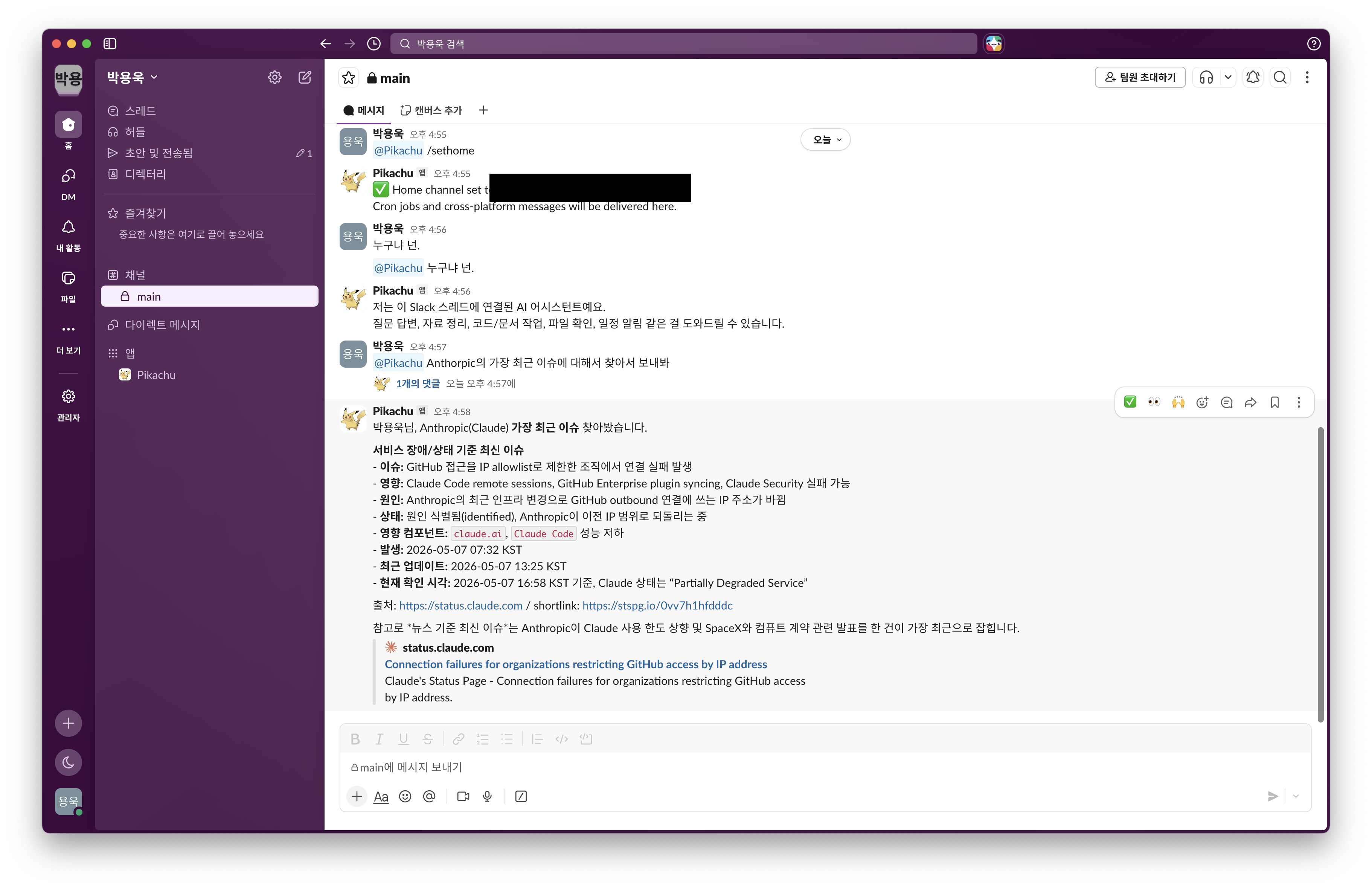The width and height of the screenshot is (1372, 889).
Task: Toggle ordered list formatting
Action: (483, 739)
